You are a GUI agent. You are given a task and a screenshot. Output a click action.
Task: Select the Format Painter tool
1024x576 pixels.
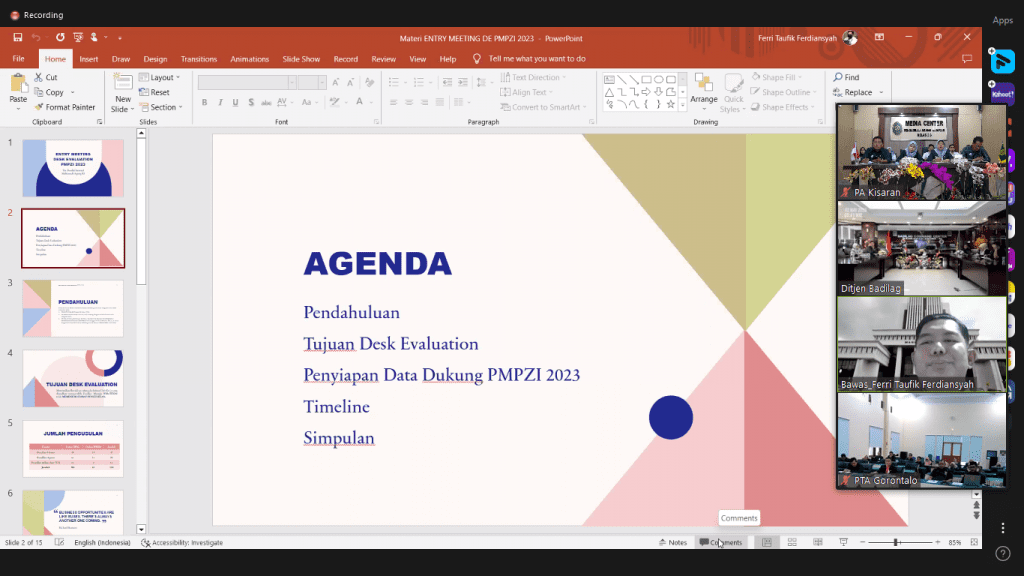pos(64,107)
